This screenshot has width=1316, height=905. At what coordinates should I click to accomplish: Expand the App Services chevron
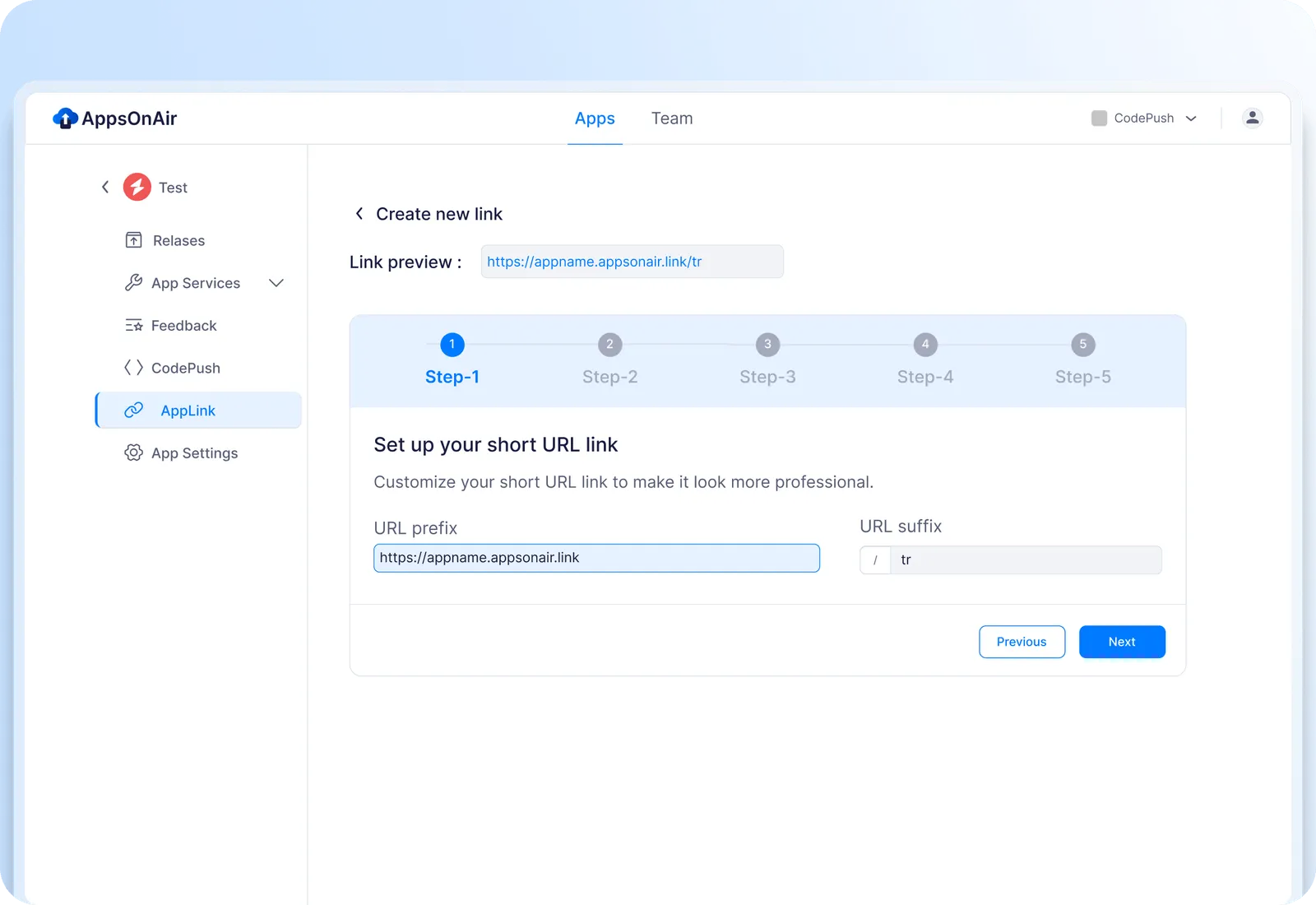276,283
